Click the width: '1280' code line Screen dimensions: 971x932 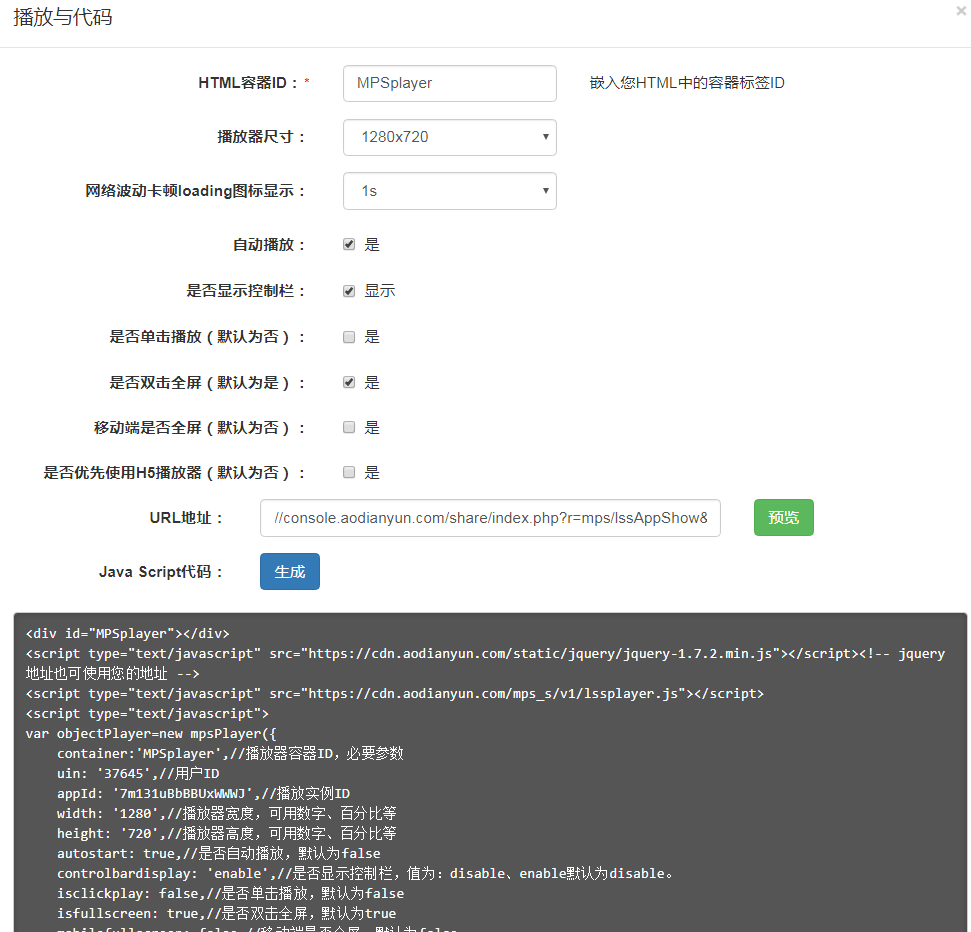tap(227, 813)
